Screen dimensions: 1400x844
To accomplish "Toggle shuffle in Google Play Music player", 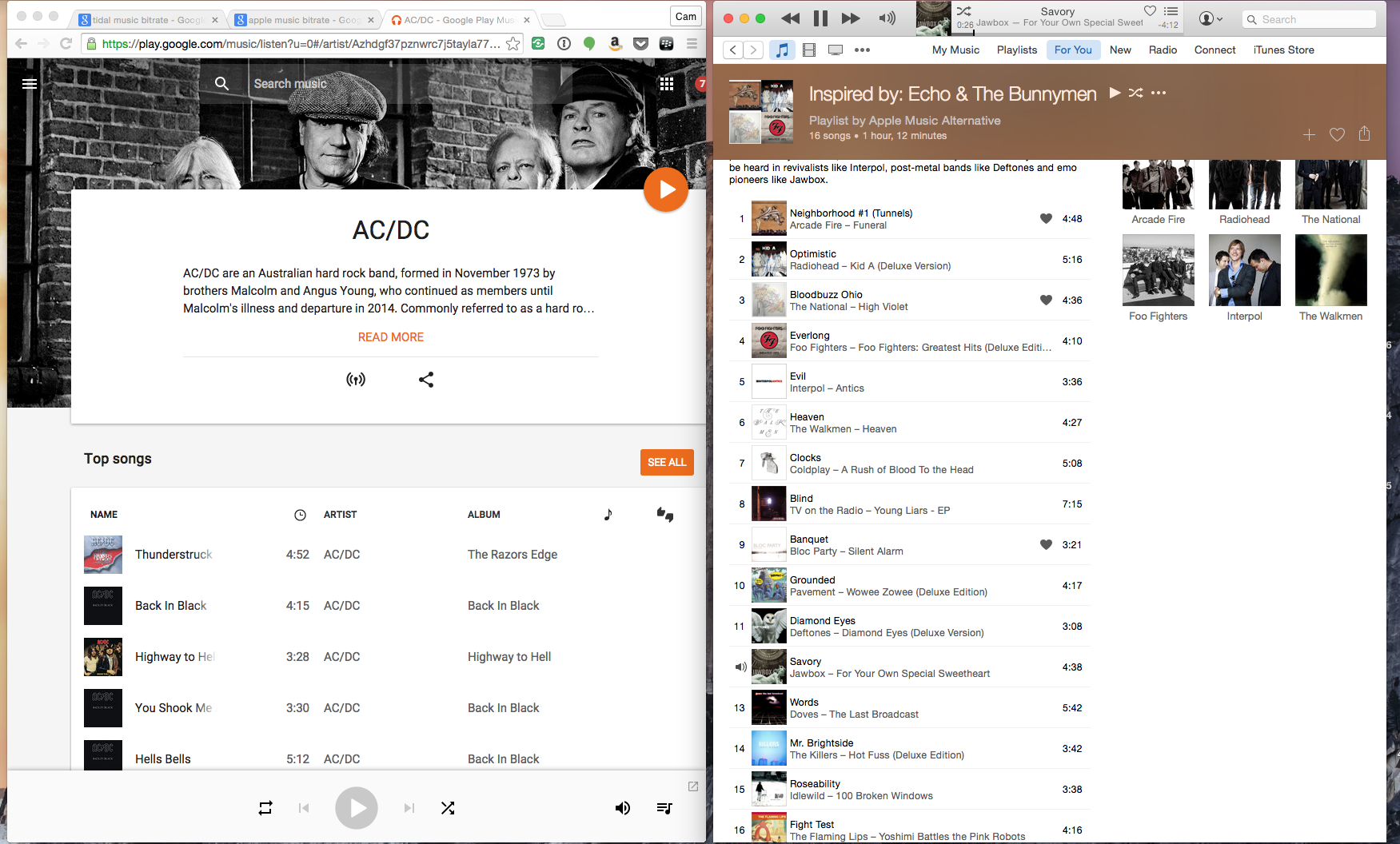I will 448,808.
